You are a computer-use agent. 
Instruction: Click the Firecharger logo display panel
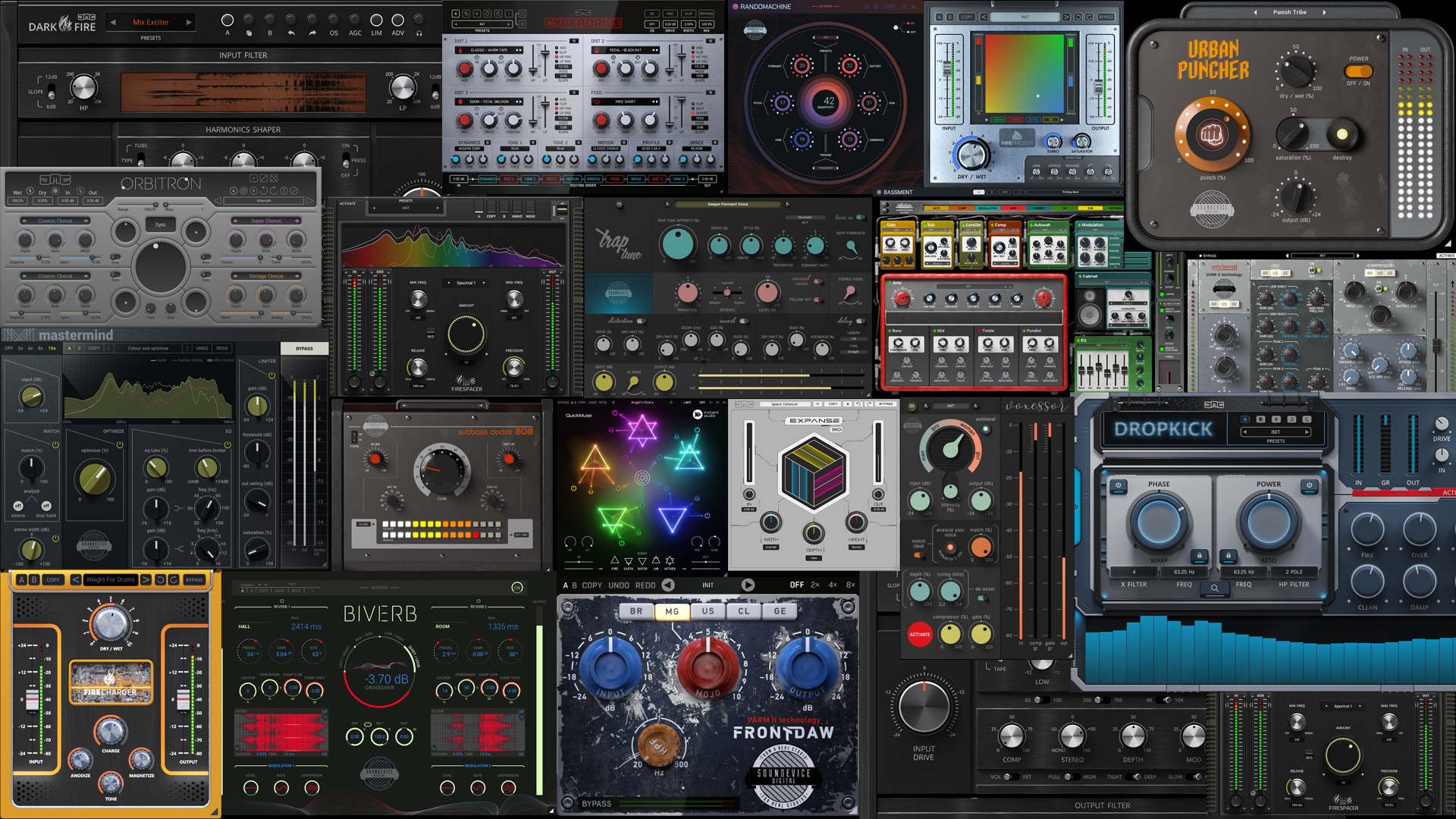point(111,682)
